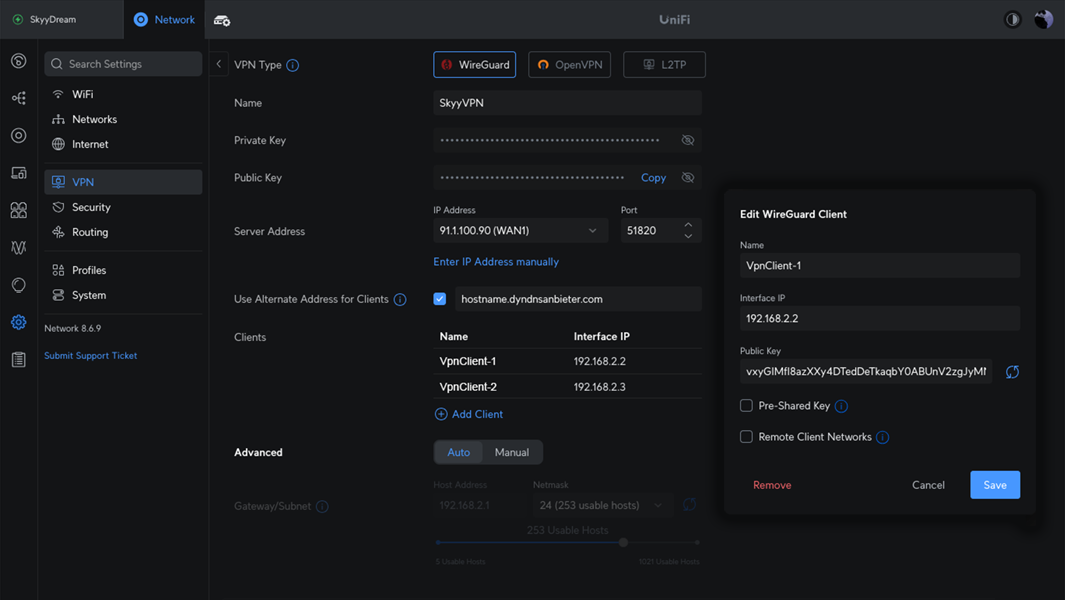The image size is (1065, 600).
Task: Click the Remote Client Networks info icon
Action: 882,437
